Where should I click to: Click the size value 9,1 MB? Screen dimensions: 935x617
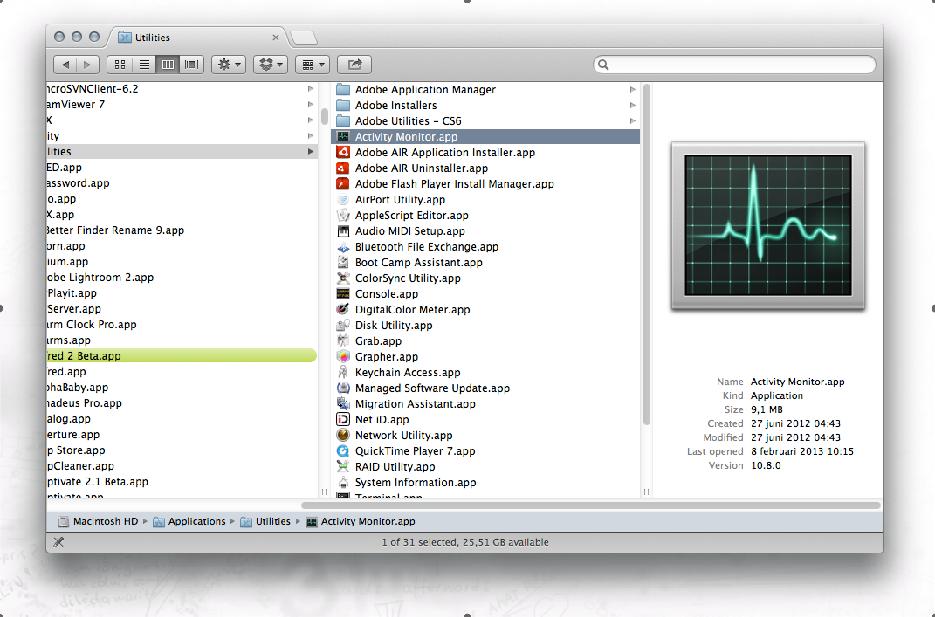coord(766,410)
